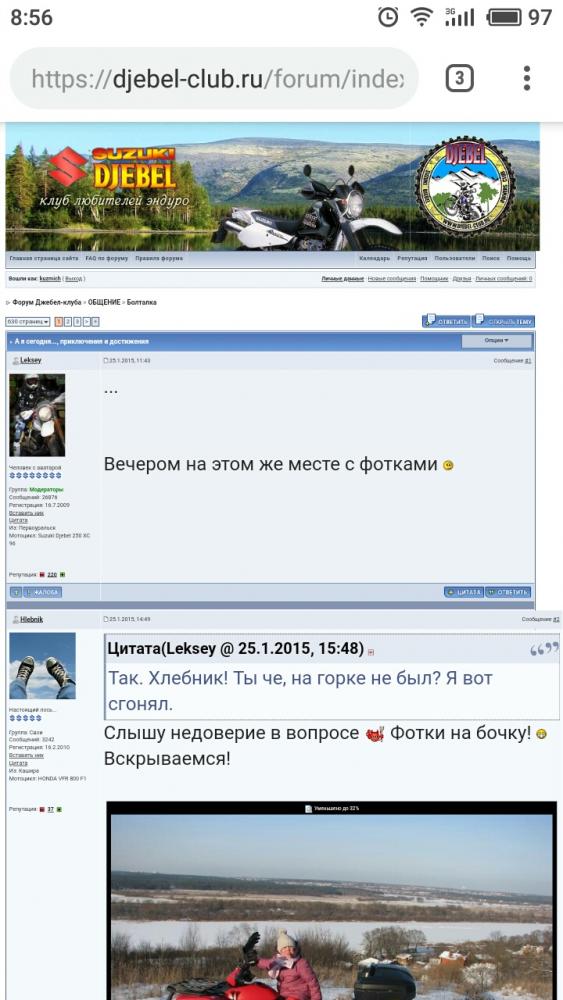Click the Выход logout link
This screenshot has width=563, height=1000.
[74, 279]
